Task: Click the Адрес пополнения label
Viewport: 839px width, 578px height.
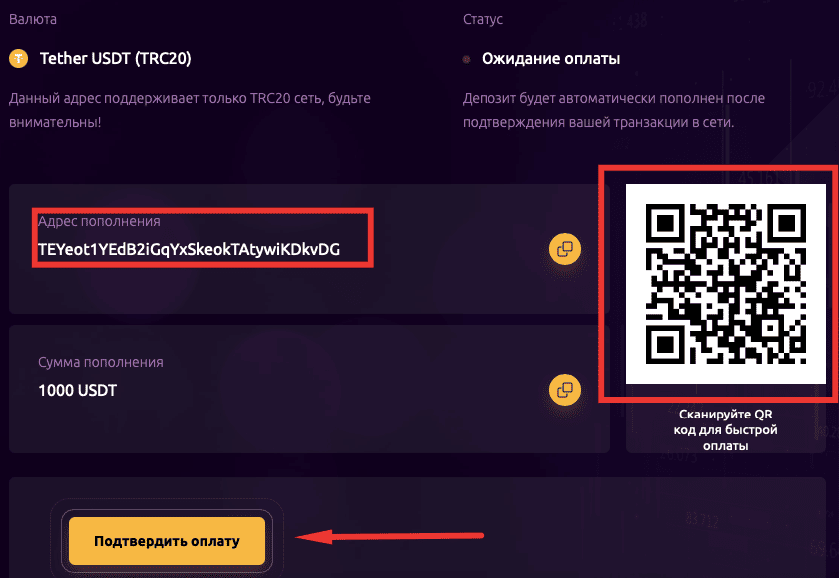Action: (100, 221)
